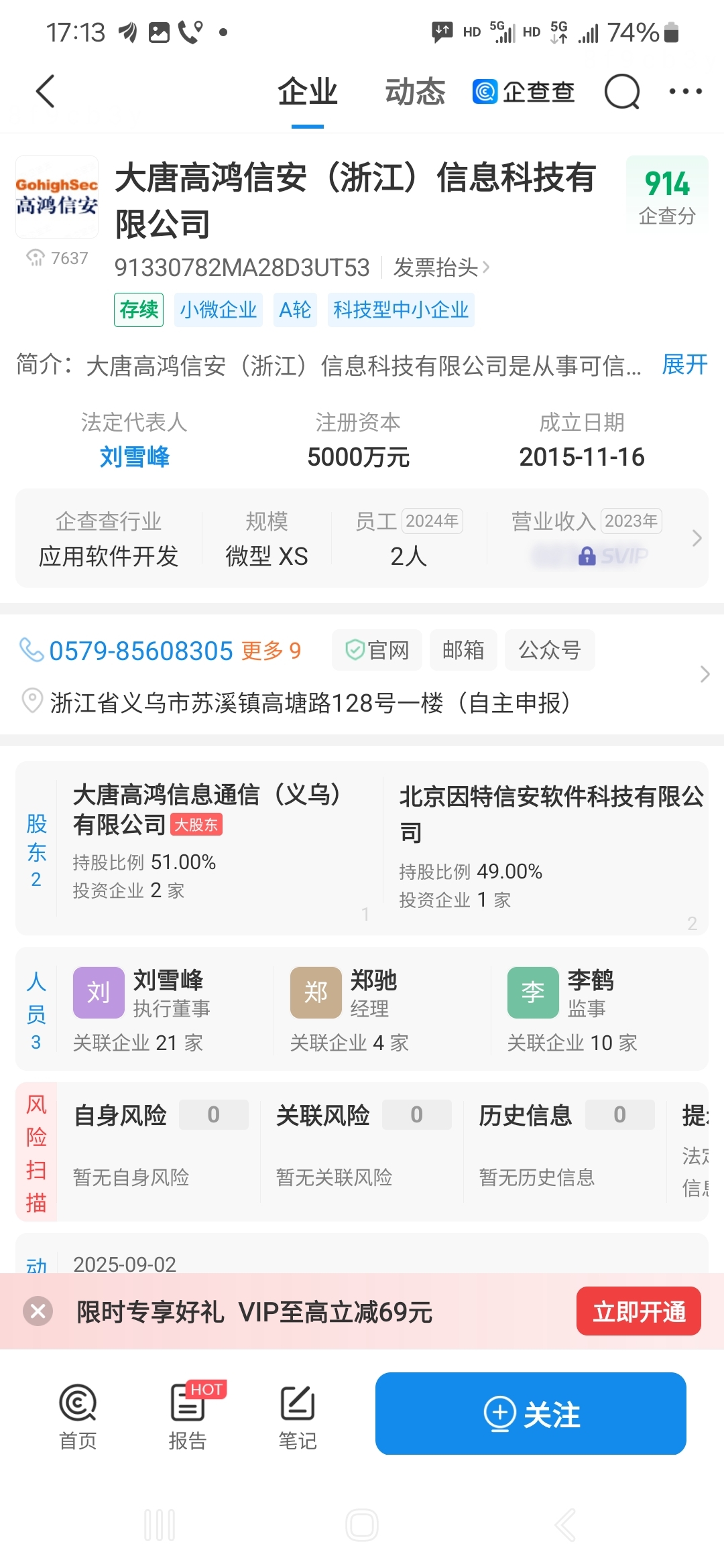This screenshot has width=724, height=1568.
Task: Open the 邮箱 email button
Action: [463, 650]
